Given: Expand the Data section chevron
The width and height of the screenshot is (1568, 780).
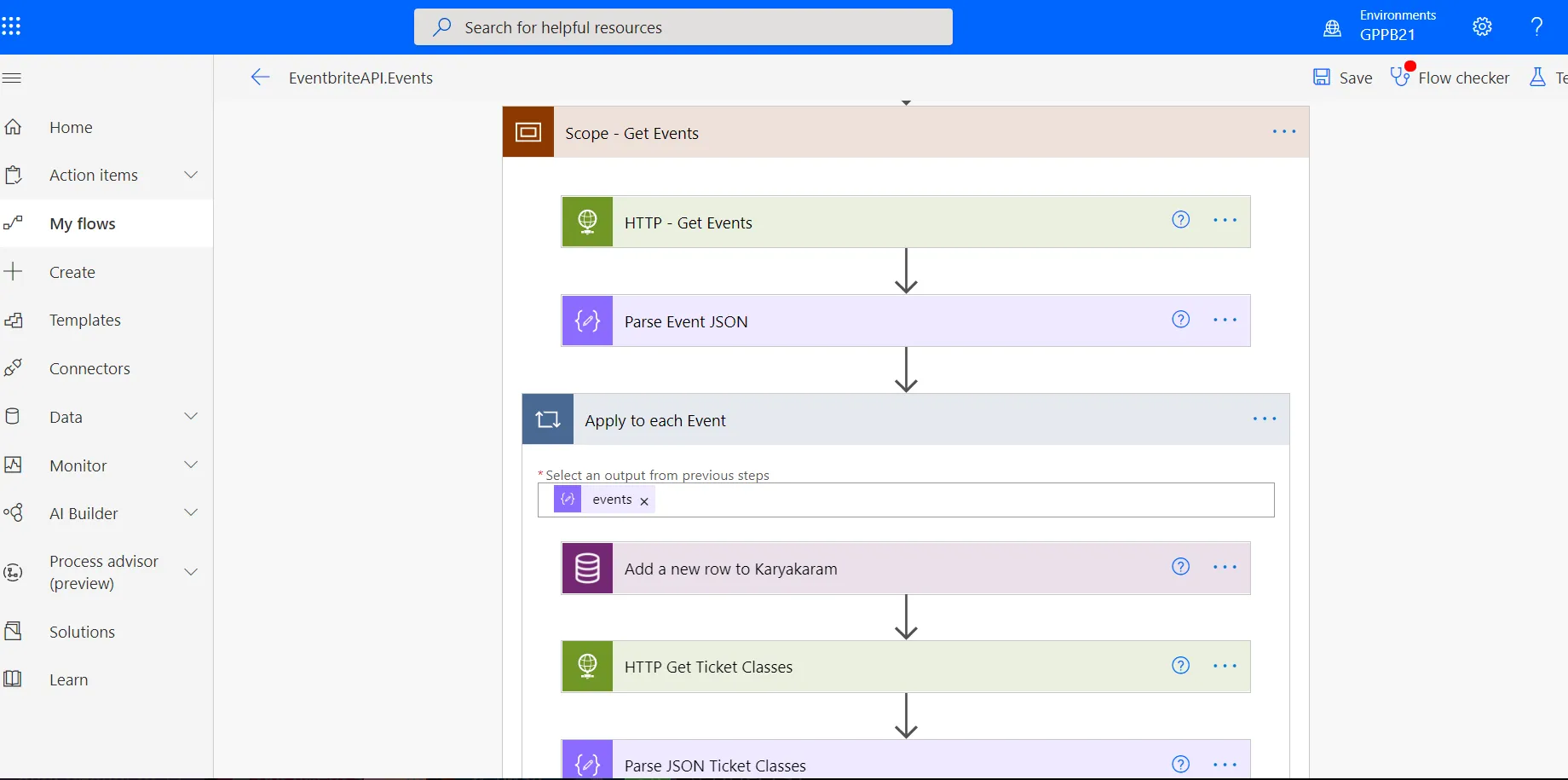Looking at the screenshot, I should coord(191,416).
